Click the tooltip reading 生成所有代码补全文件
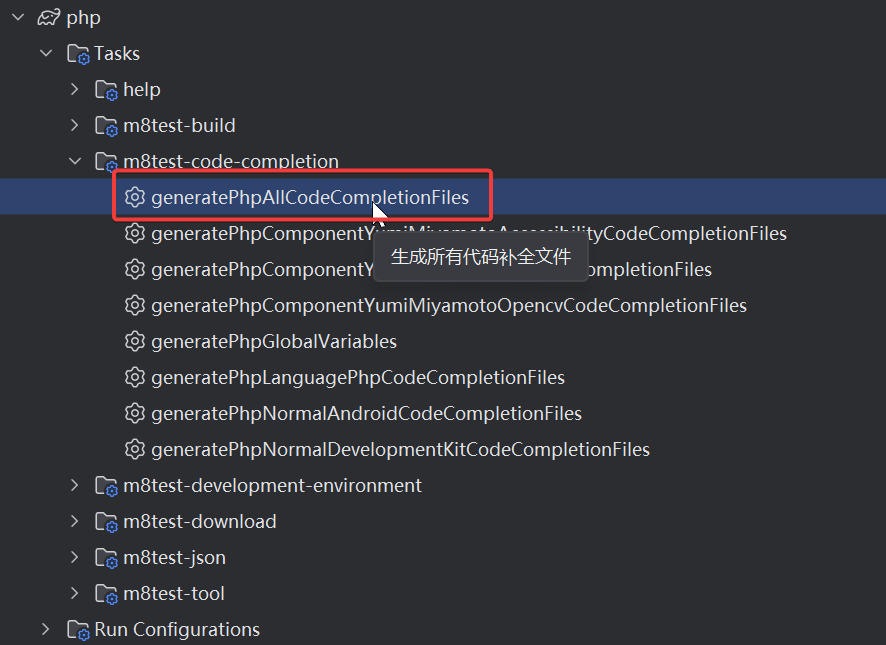 pos(480,257)
